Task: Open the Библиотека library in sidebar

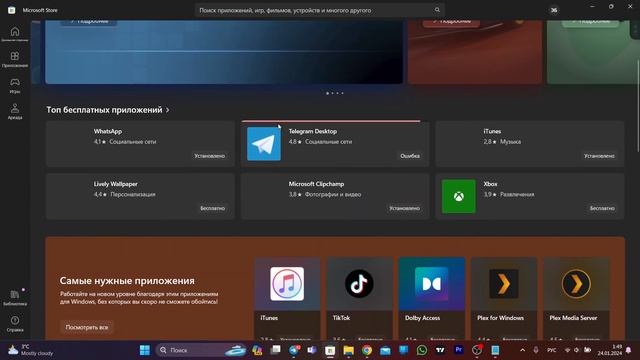Action: (x=15, y=298)
